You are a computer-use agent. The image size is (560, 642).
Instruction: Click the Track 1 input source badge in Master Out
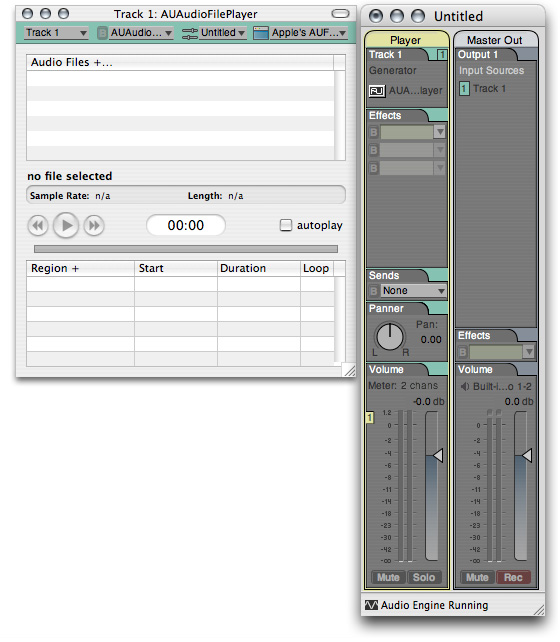(x=464, y=88)
